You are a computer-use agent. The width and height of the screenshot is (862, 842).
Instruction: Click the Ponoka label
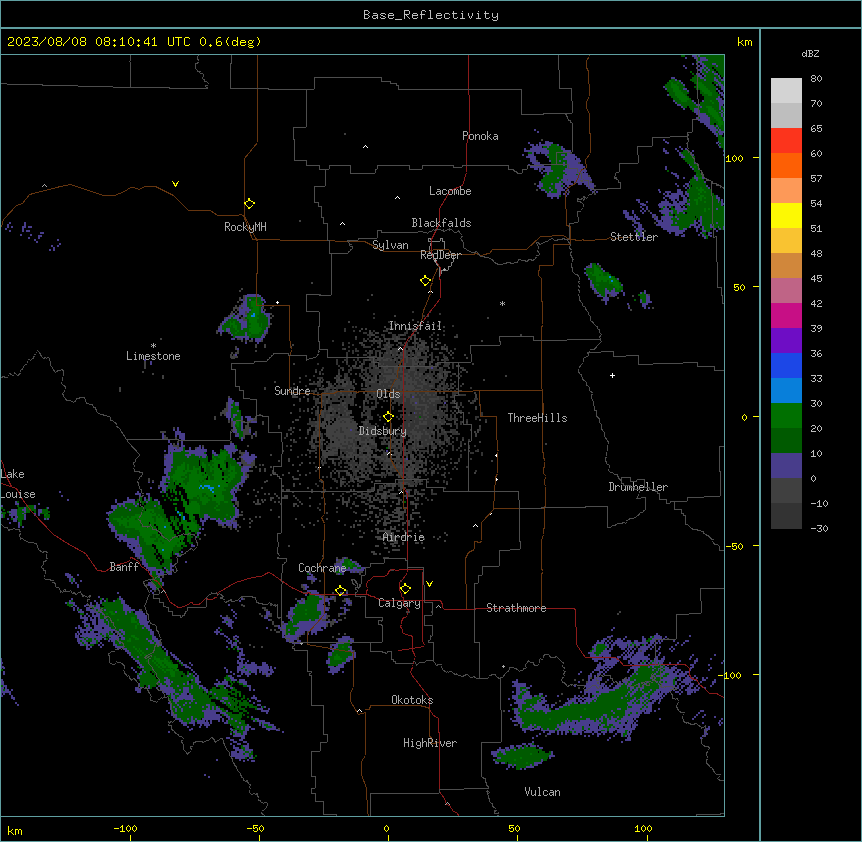point(480,136)
